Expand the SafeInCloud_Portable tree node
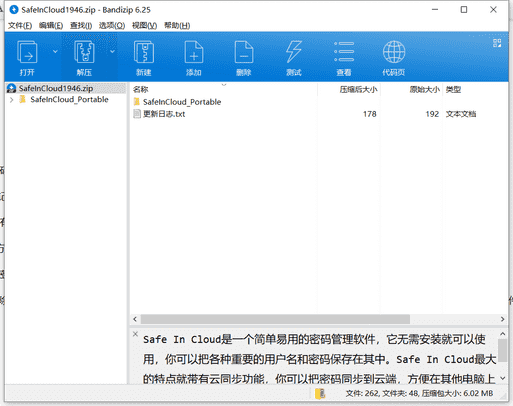Viewport: 513px width, 406px height. point(12,100)
